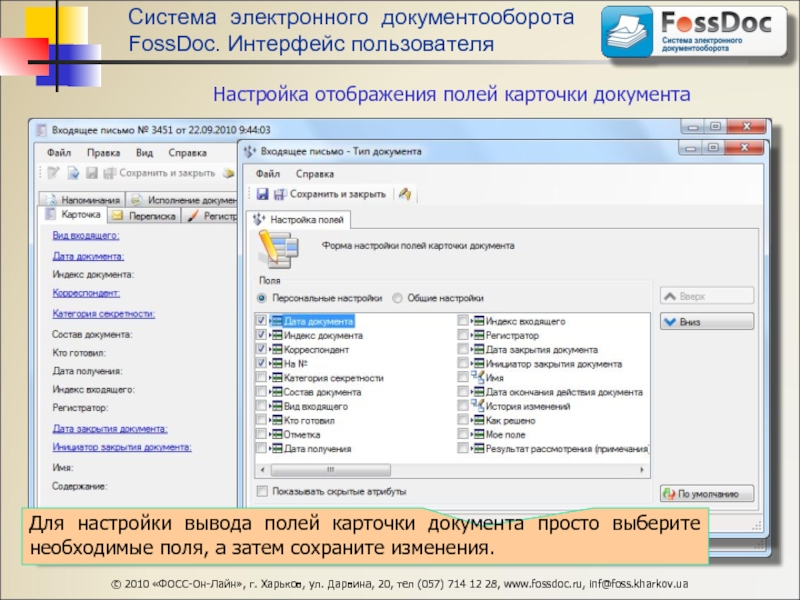Image resolution: width=800 pixels, height=600 pixels.
Task: Open the 'Корреспондент:' link in the card
Action: coord(86,293)
